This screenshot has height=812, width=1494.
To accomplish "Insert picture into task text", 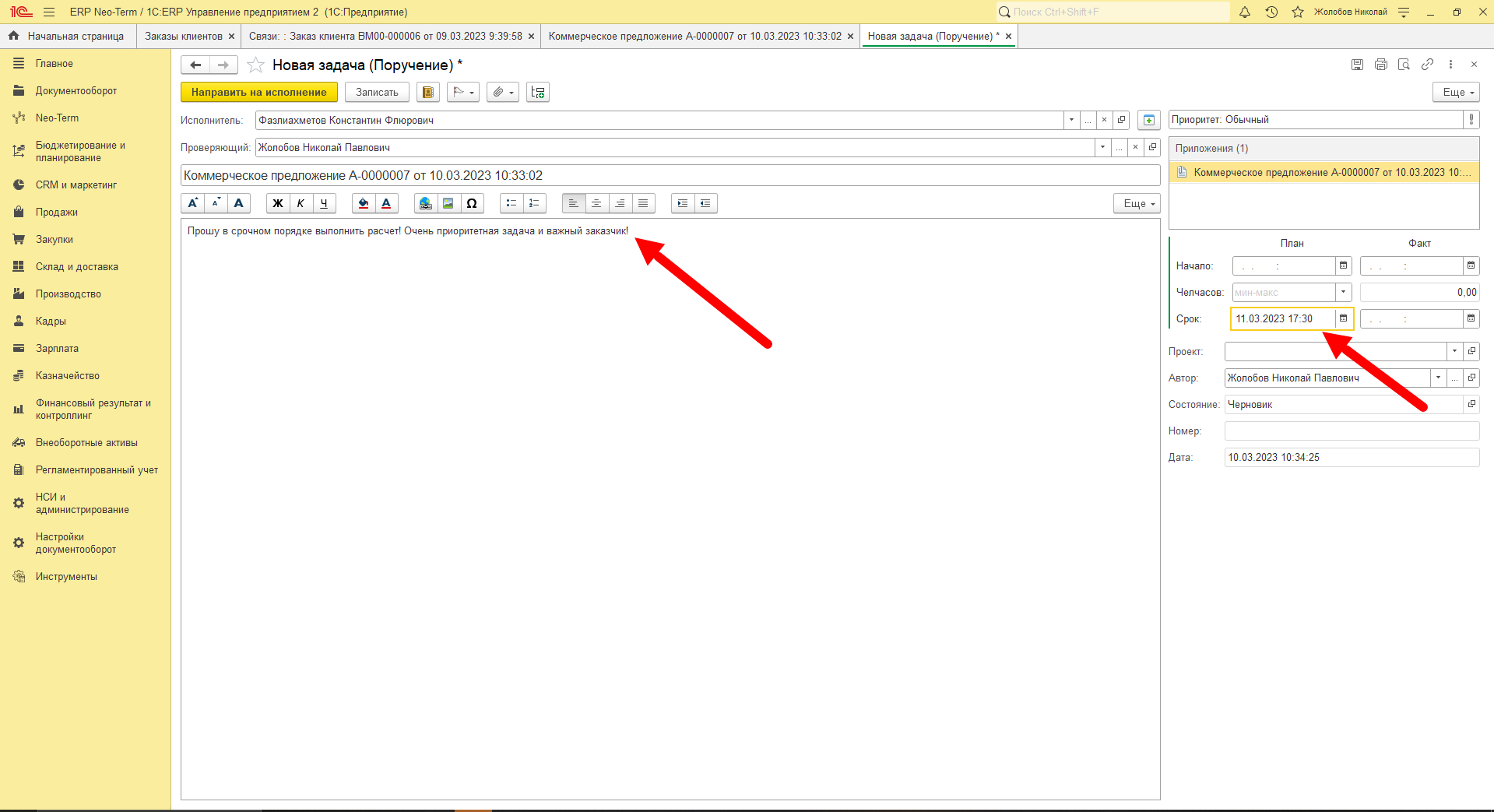I will (448, 203).
